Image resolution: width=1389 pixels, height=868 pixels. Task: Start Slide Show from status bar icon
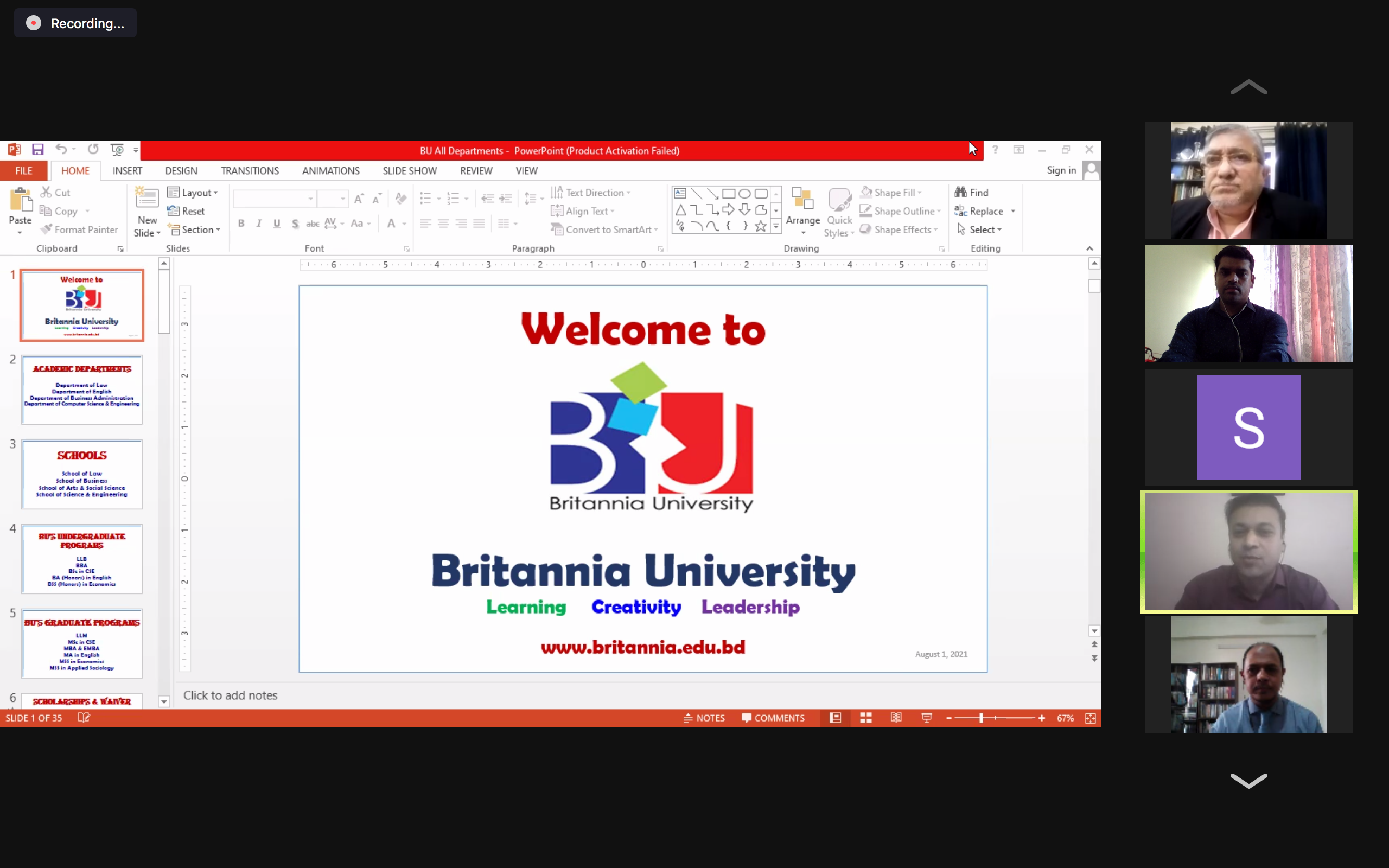pos(926,718)
